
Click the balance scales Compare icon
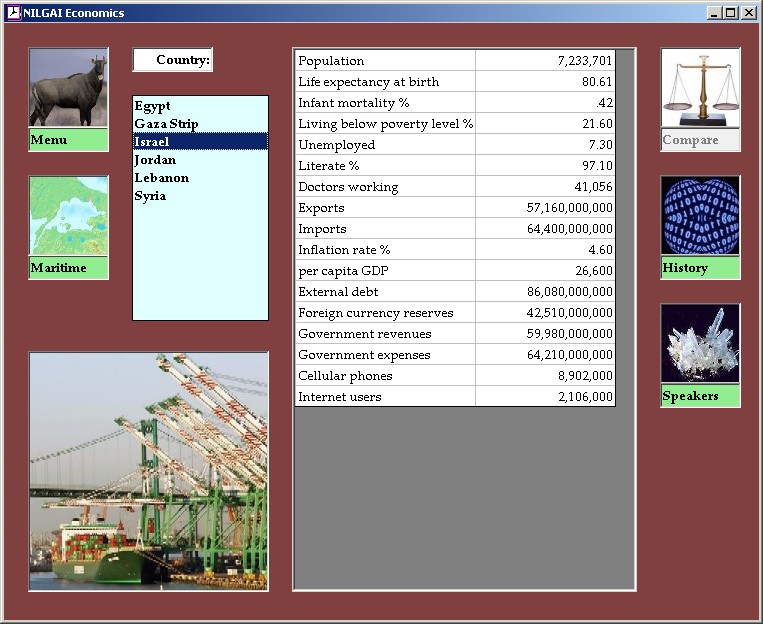click(700, 88)
